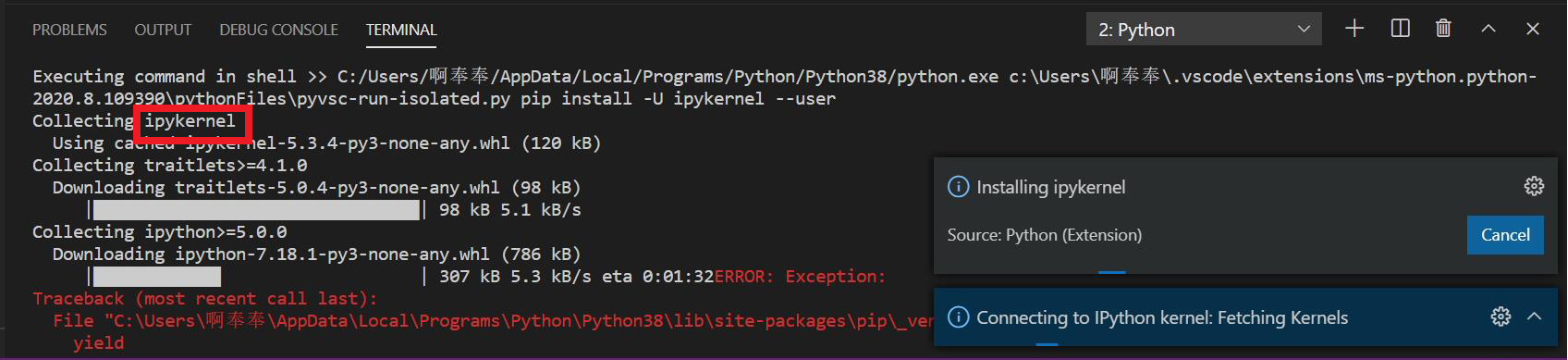Open the DEBUG CONSOLE tab
This screenshot has height=360, width=1568.
(x=278, y=30)
